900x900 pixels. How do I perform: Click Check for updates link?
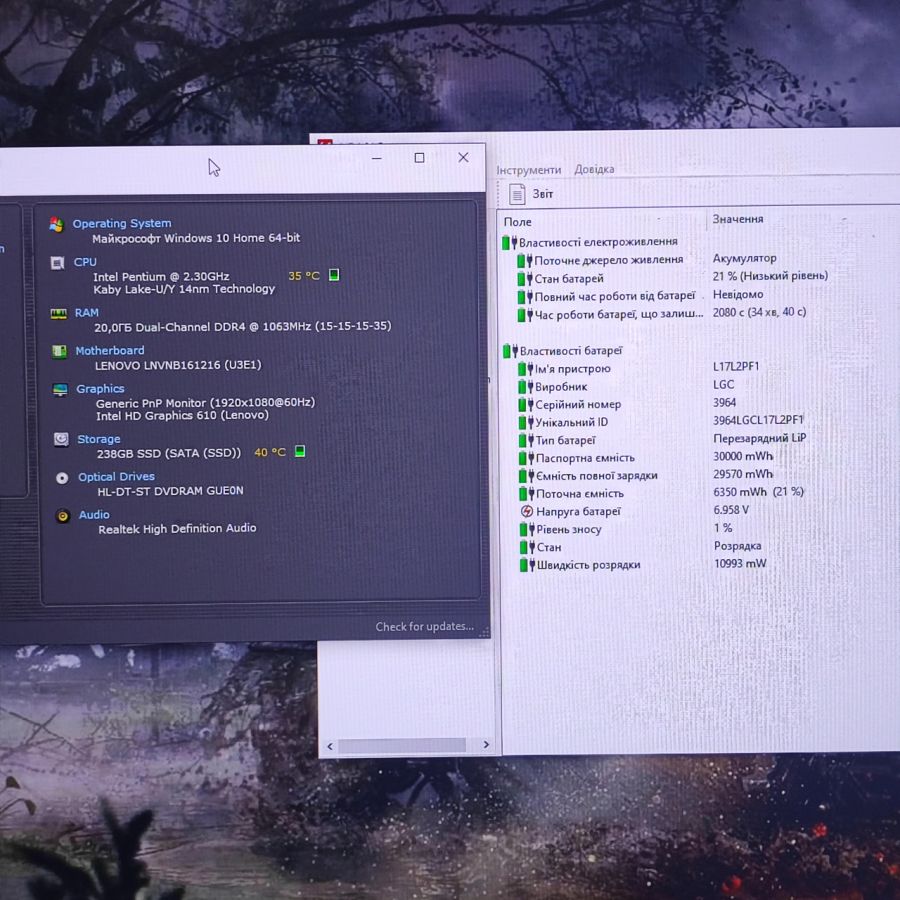point(425,626)
